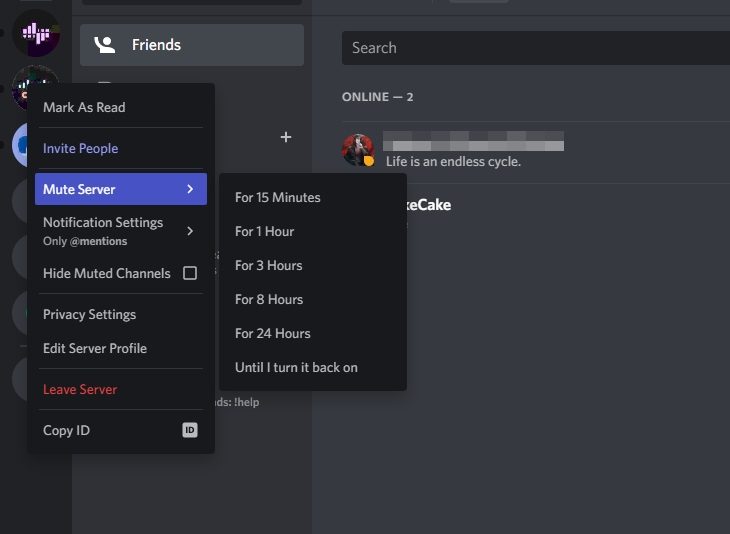Mute server For 24 Hours
730x534 pixels.
pos(313,333)
